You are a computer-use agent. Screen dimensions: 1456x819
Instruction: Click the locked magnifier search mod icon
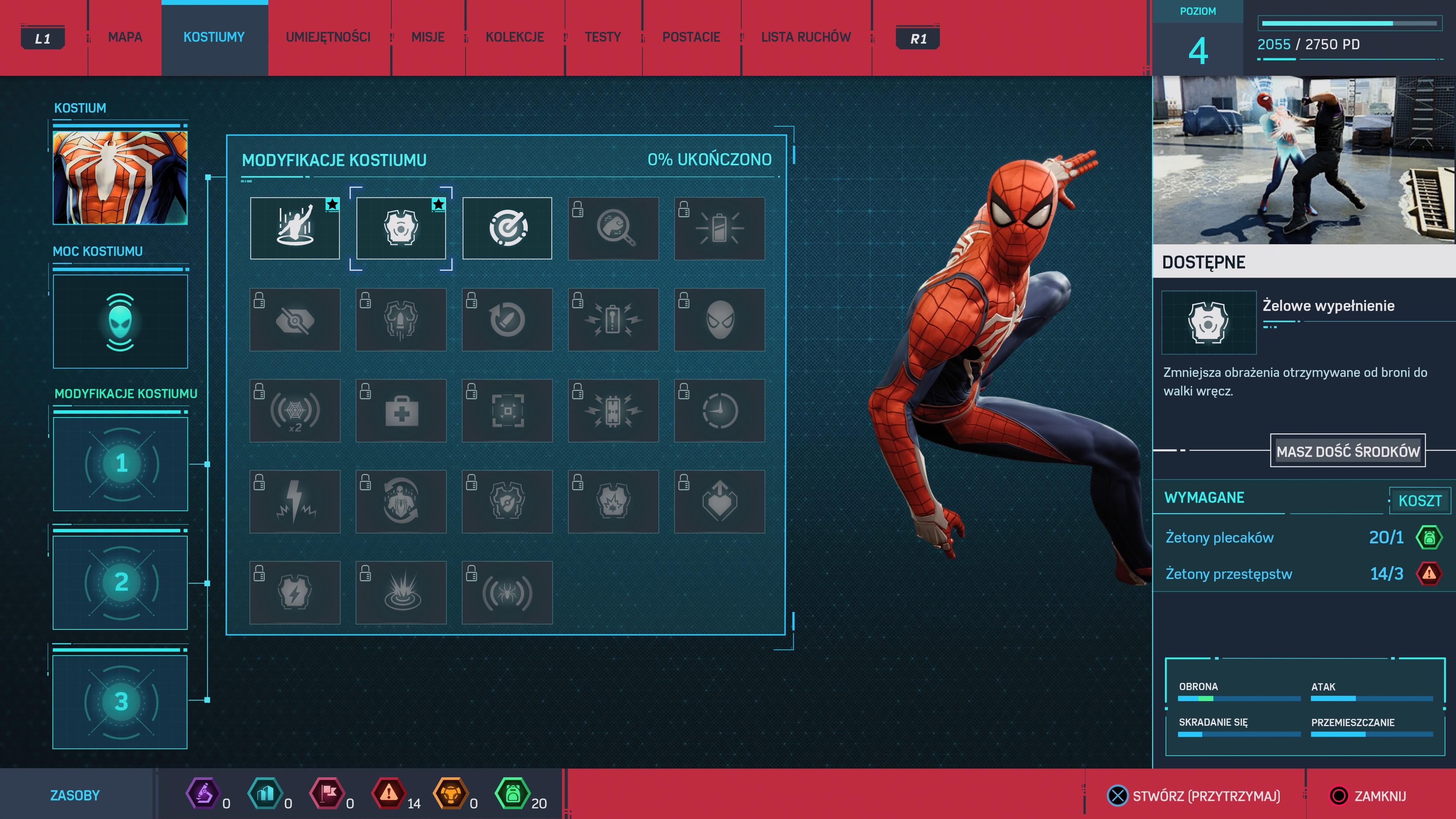(613, 228)
